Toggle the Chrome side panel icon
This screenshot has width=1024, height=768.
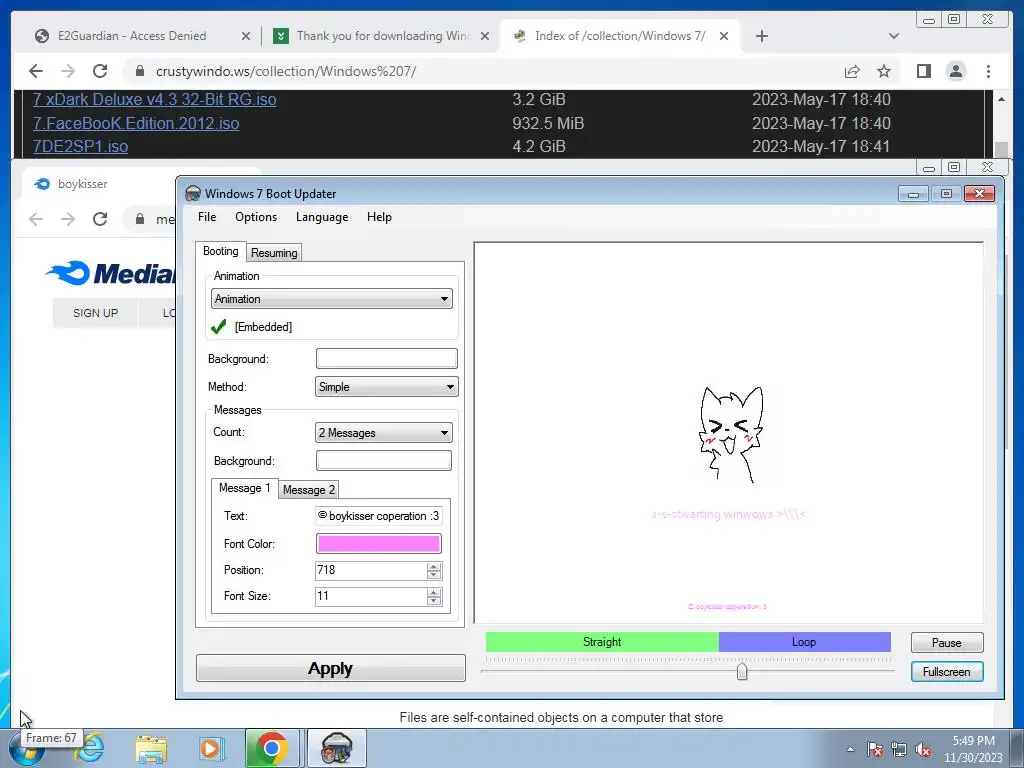click(923, 71)
